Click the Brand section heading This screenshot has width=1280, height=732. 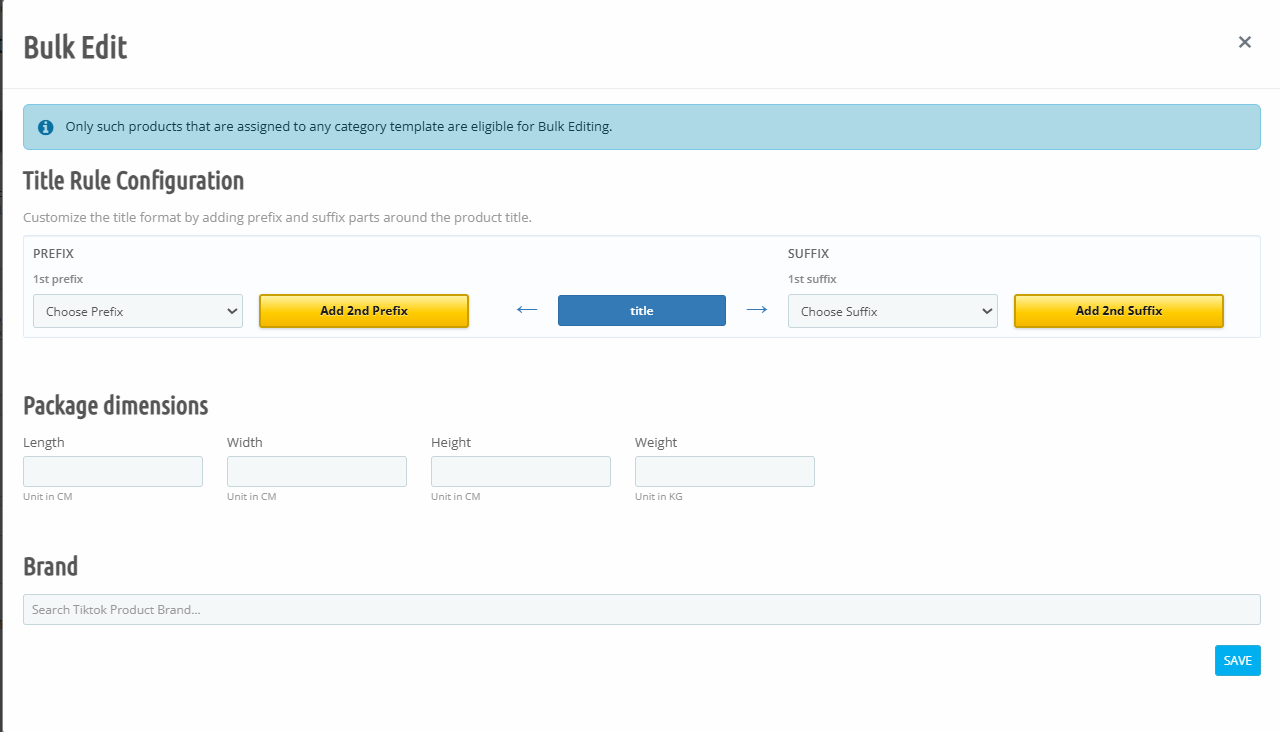[50, 567]
